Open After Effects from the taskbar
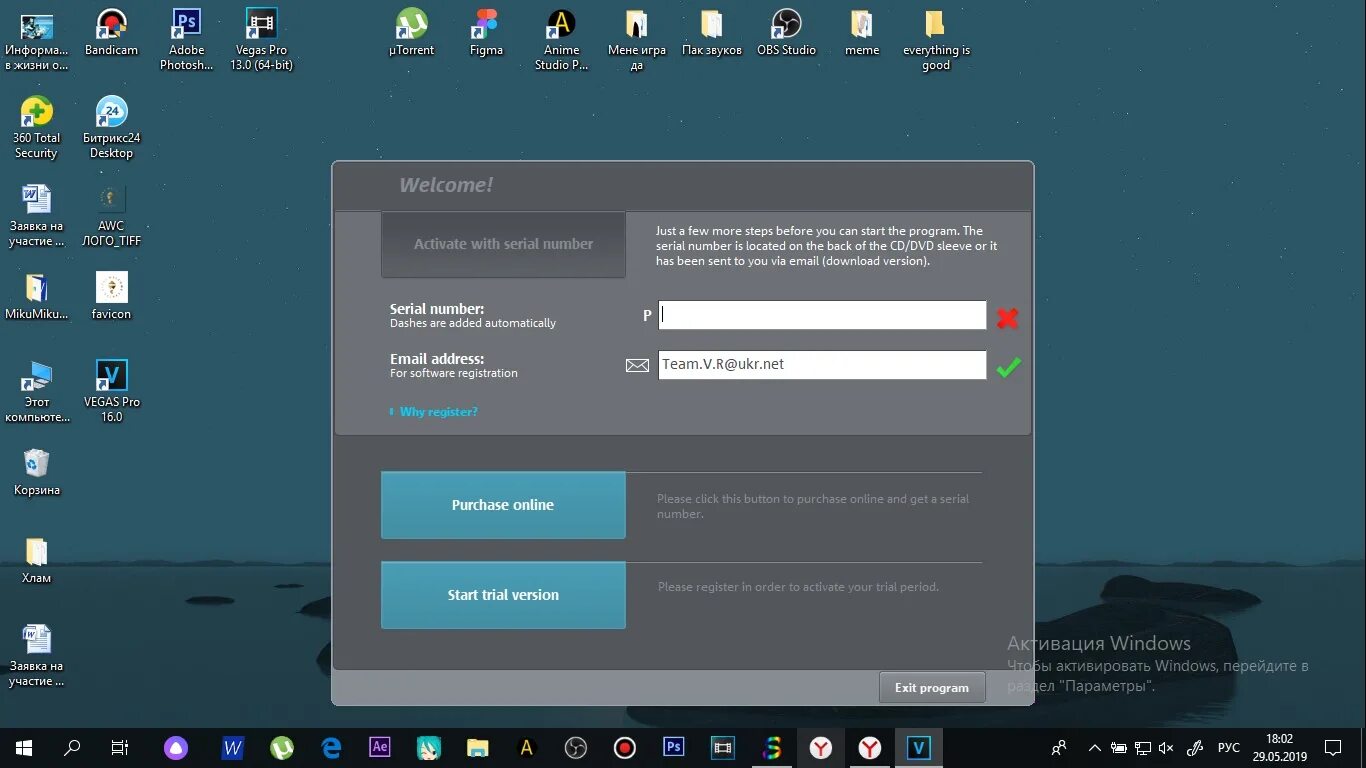This screenshot has height=768, width=1366. point(380,747)
